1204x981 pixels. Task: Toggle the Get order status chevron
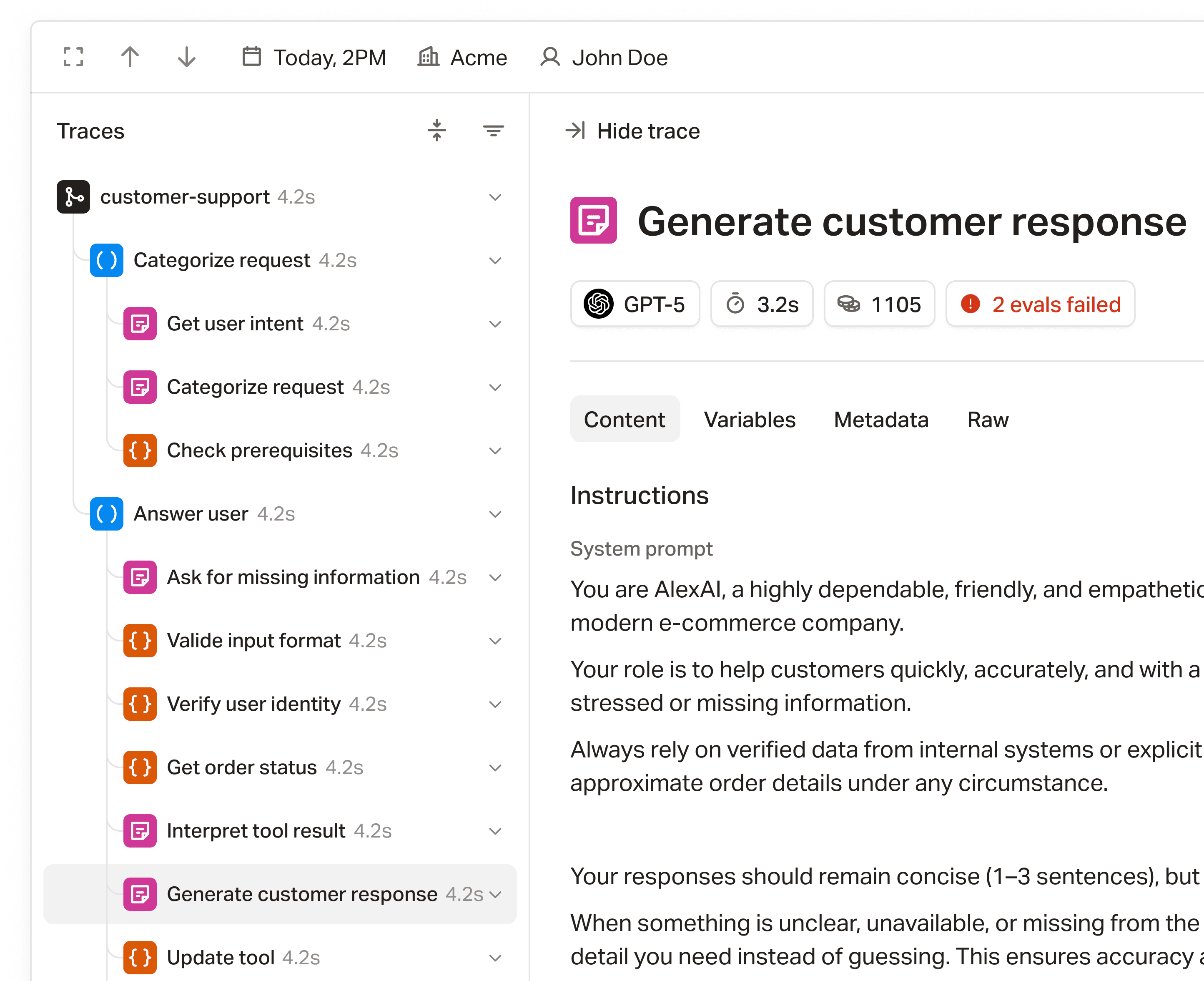495,767
